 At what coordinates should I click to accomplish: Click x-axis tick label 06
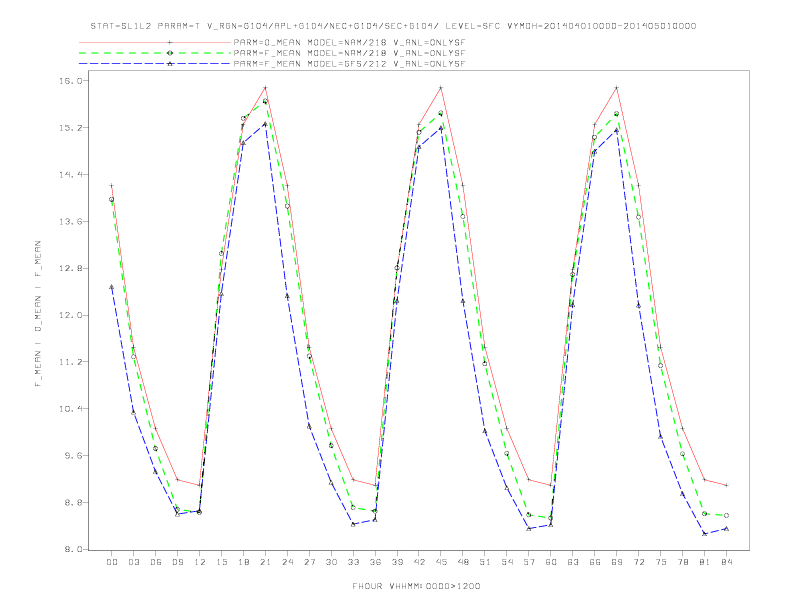tap(156, 562)
